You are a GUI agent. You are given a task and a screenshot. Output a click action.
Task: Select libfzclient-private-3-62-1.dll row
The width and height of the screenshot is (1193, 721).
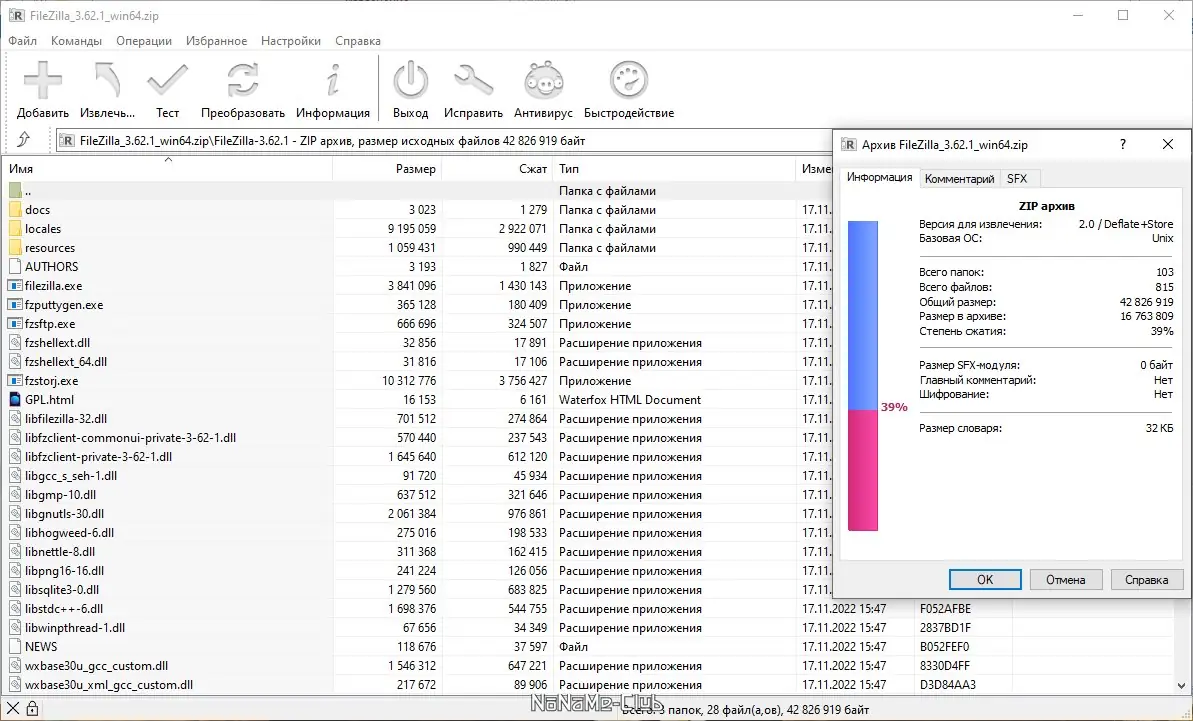tap(418, 457)
